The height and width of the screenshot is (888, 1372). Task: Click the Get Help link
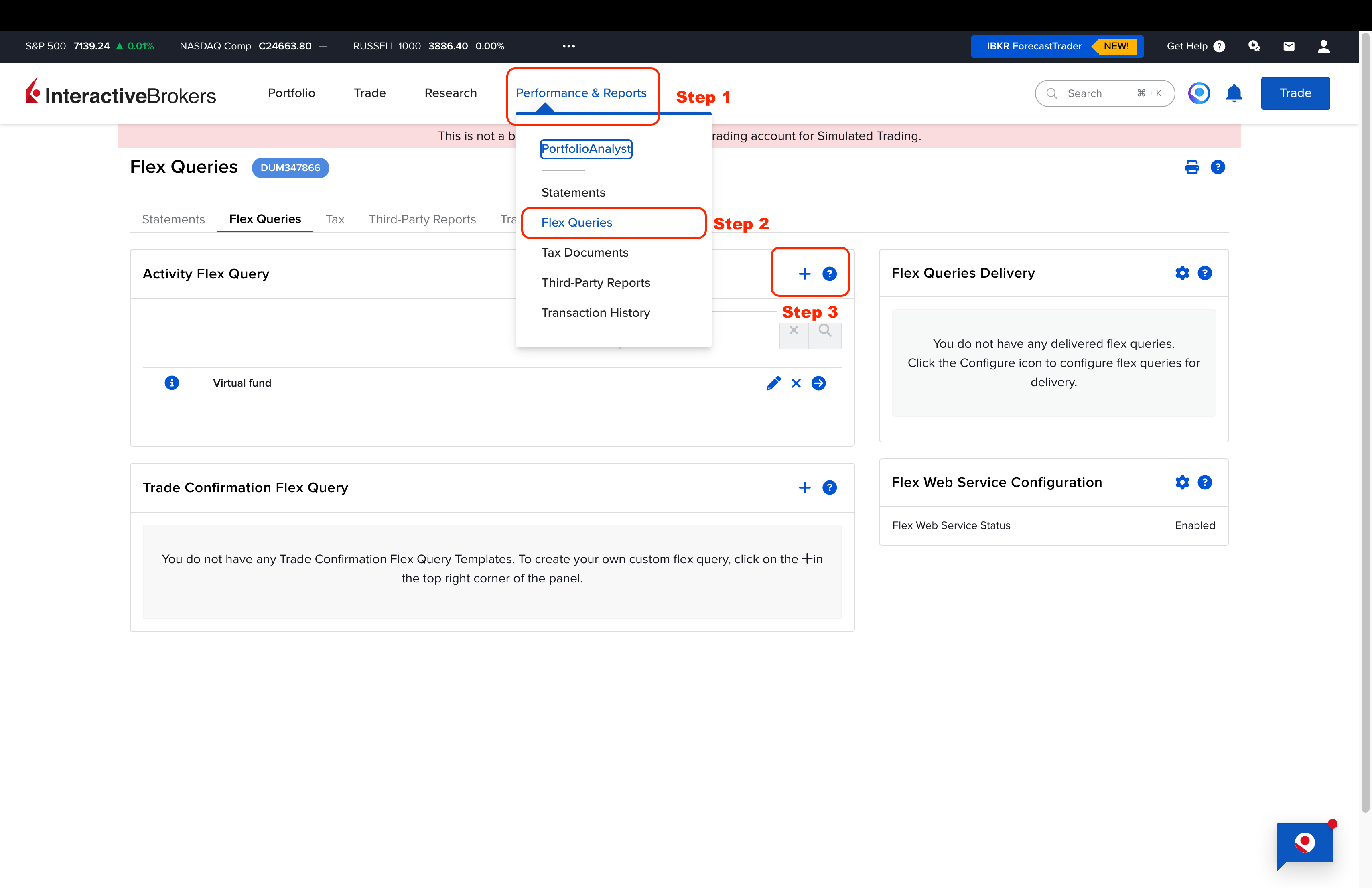tap(1195, 46)
